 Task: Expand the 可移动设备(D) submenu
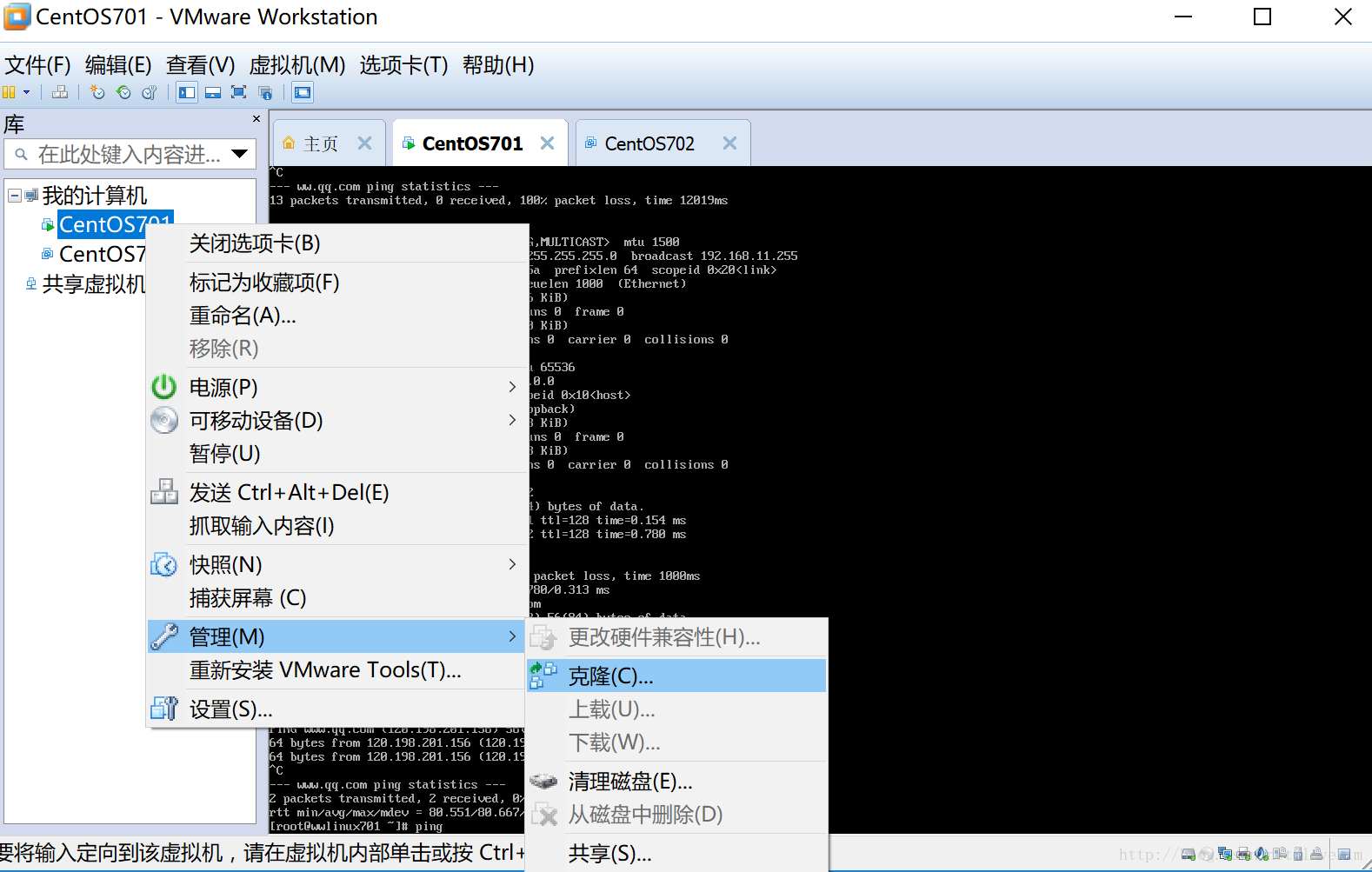point(337,421)
